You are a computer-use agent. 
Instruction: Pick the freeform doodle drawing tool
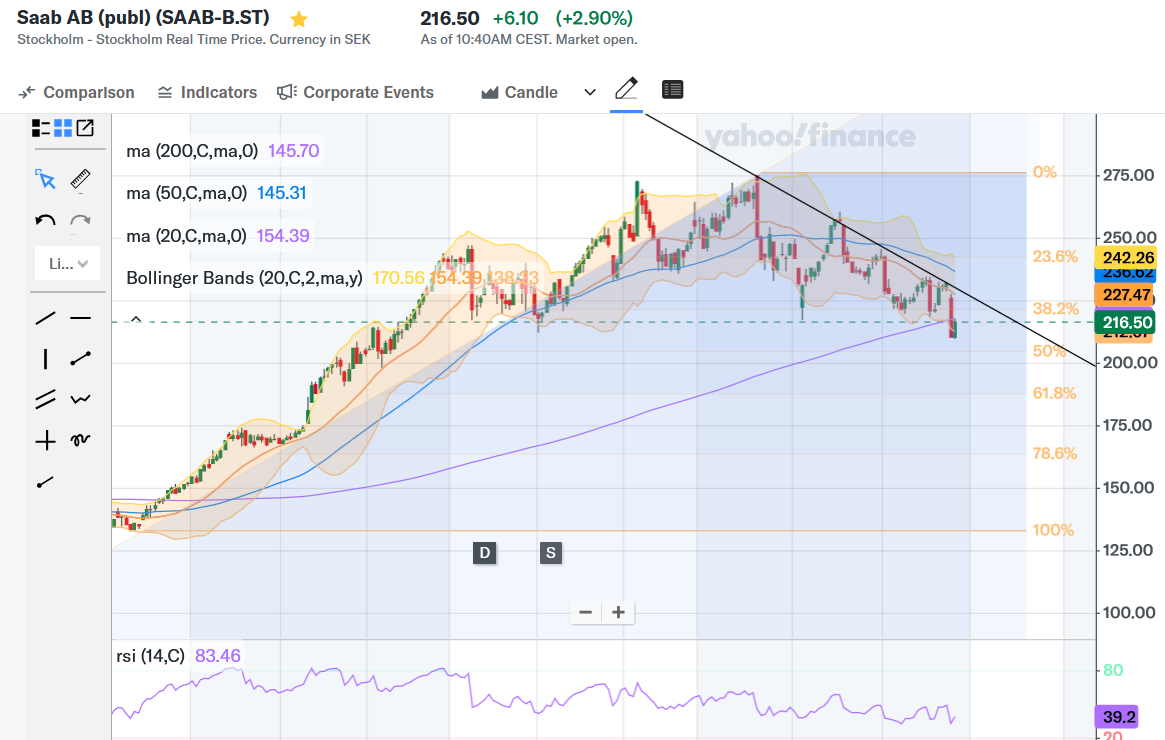(x=81, y=440)
